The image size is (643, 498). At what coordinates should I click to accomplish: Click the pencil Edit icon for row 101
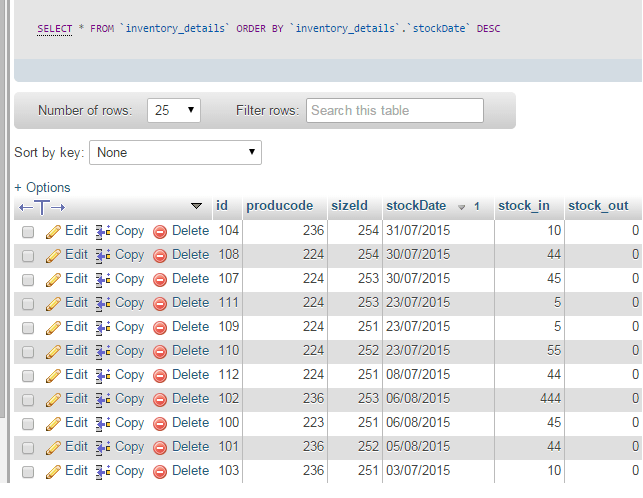pyautogui.click(x=53, y=448)
